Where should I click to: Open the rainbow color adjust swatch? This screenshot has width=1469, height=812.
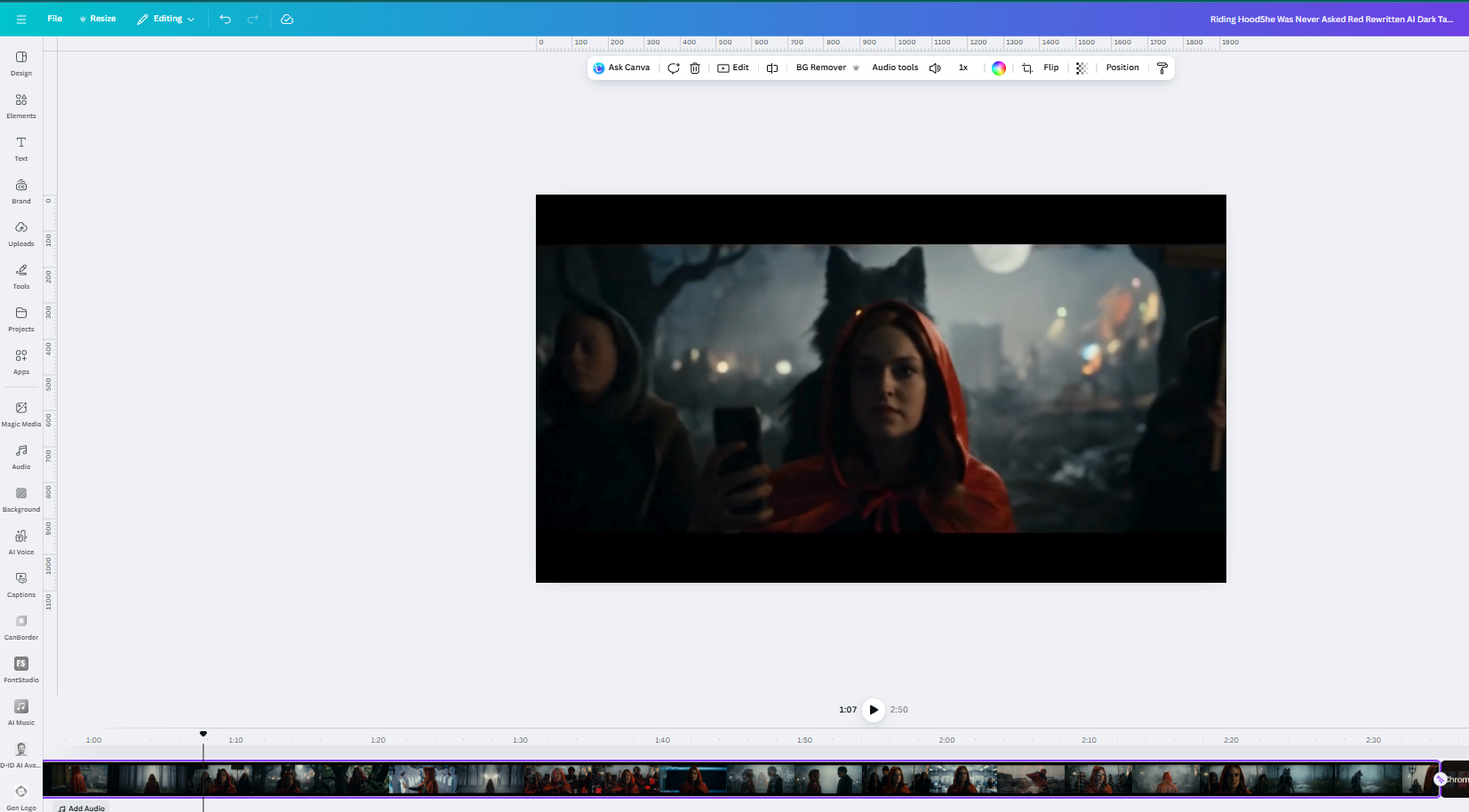(999, 68)
